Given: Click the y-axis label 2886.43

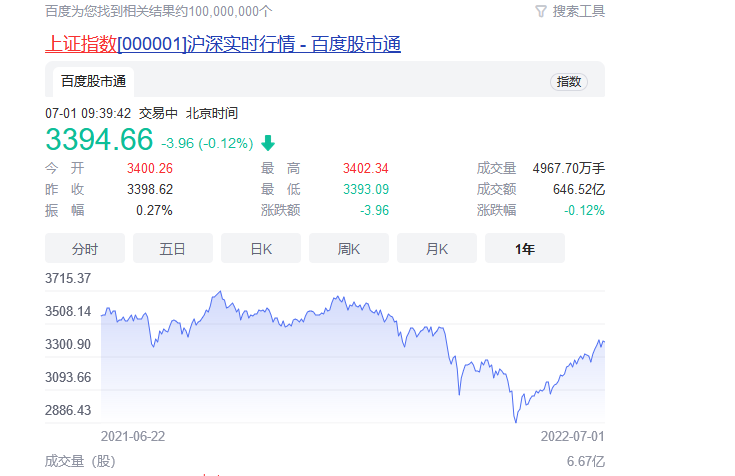Looking at the screenshot, I should click(68, 410).
